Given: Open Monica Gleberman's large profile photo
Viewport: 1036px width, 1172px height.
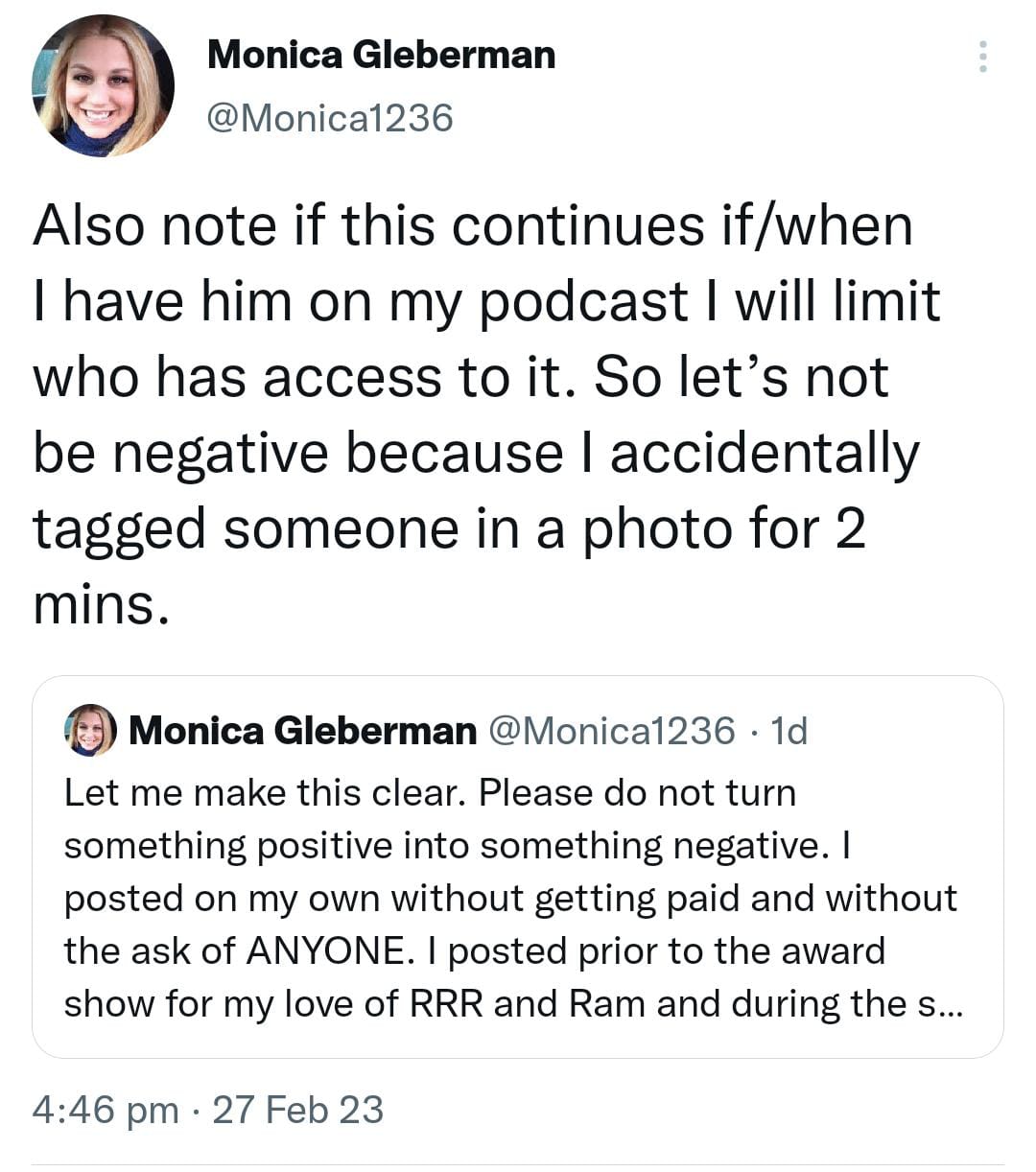Looking at the screenshot, I should pyautogui.click(x=103, y=86).
